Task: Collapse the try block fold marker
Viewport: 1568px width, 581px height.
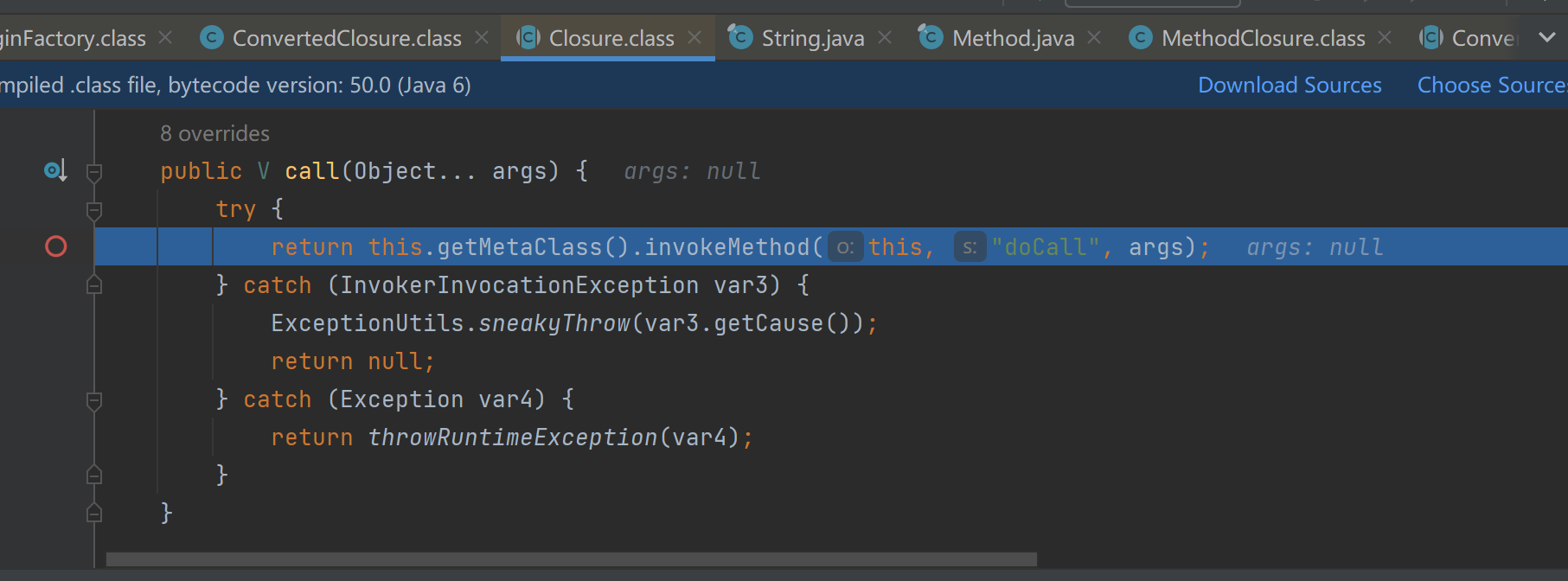Action: click(x=94, y=210)
